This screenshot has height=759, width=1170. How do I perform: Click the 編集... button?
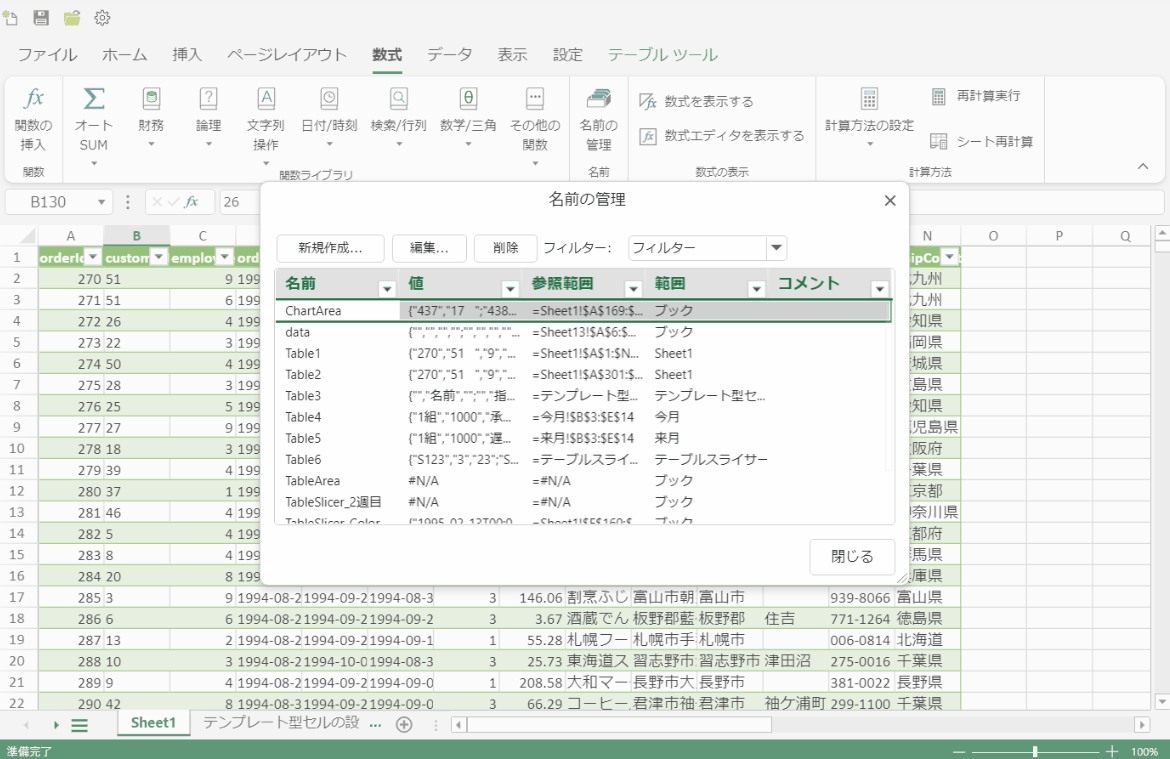(x=429, y=248)
